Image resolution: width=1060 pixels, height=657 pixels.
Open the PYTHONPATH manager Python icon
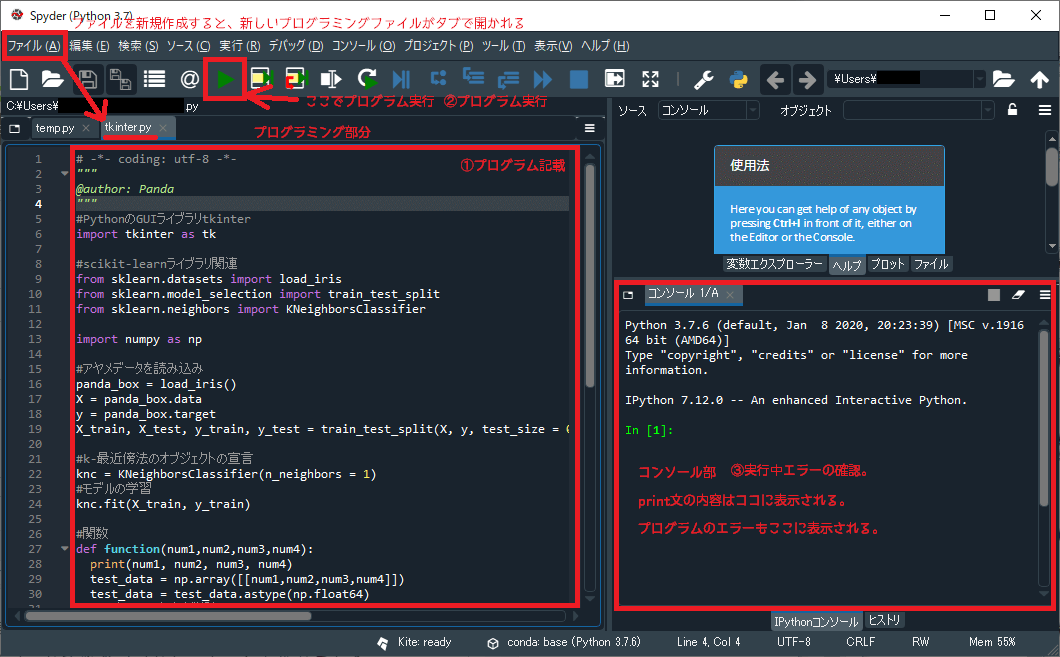coord(739,80)
